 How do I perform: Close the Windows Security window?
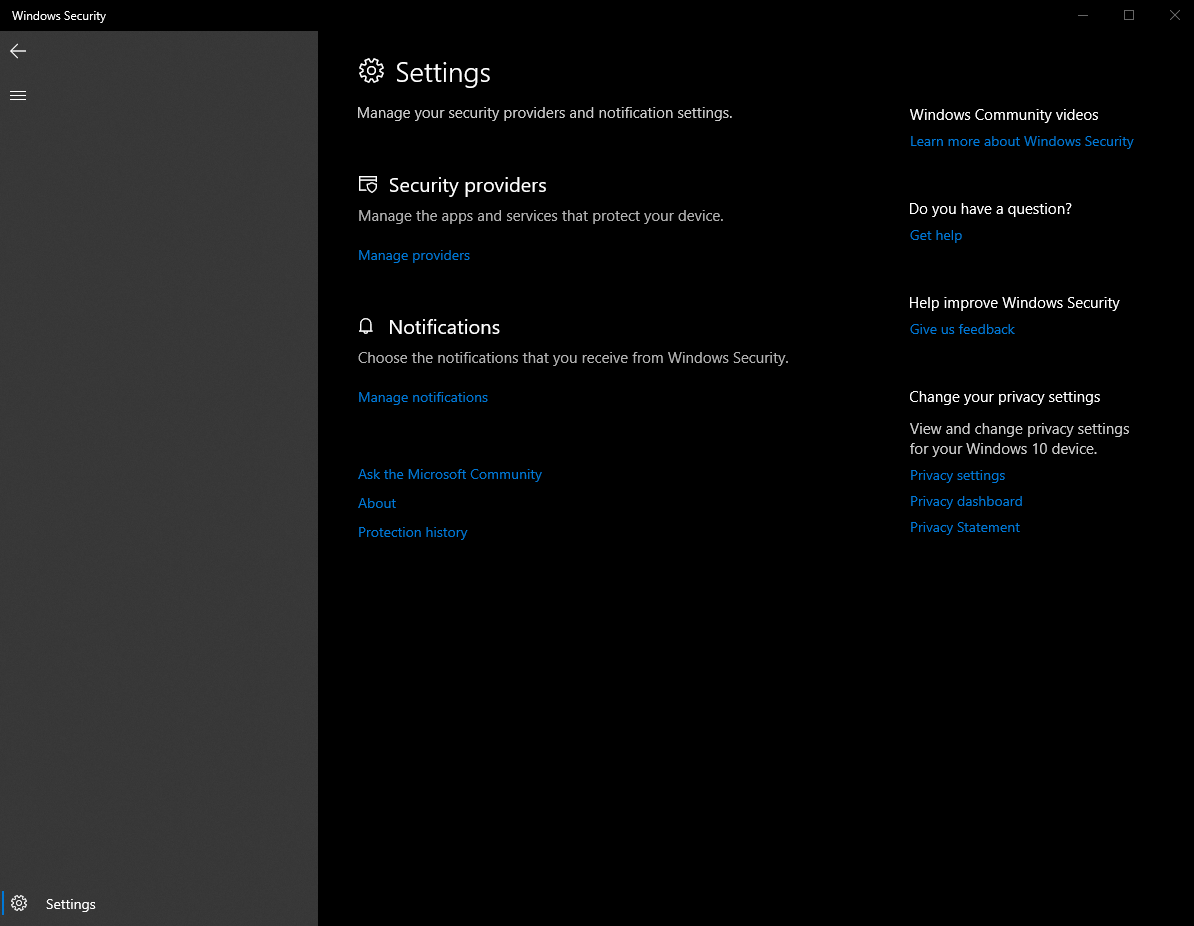(1174, 15)
